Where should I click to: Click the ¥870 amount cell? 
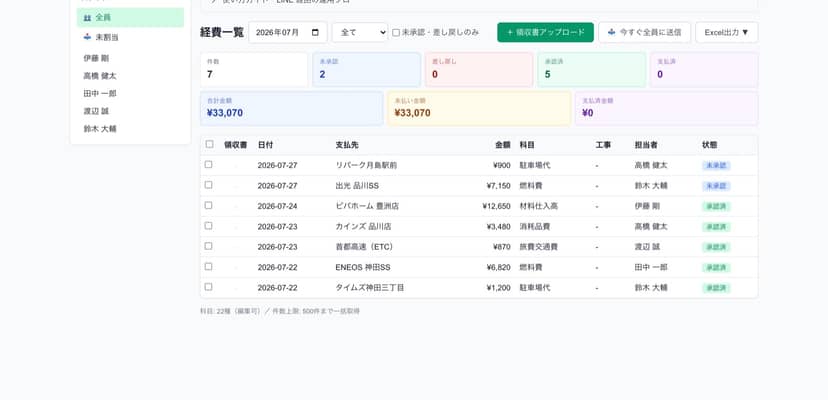tap(502, 247)
